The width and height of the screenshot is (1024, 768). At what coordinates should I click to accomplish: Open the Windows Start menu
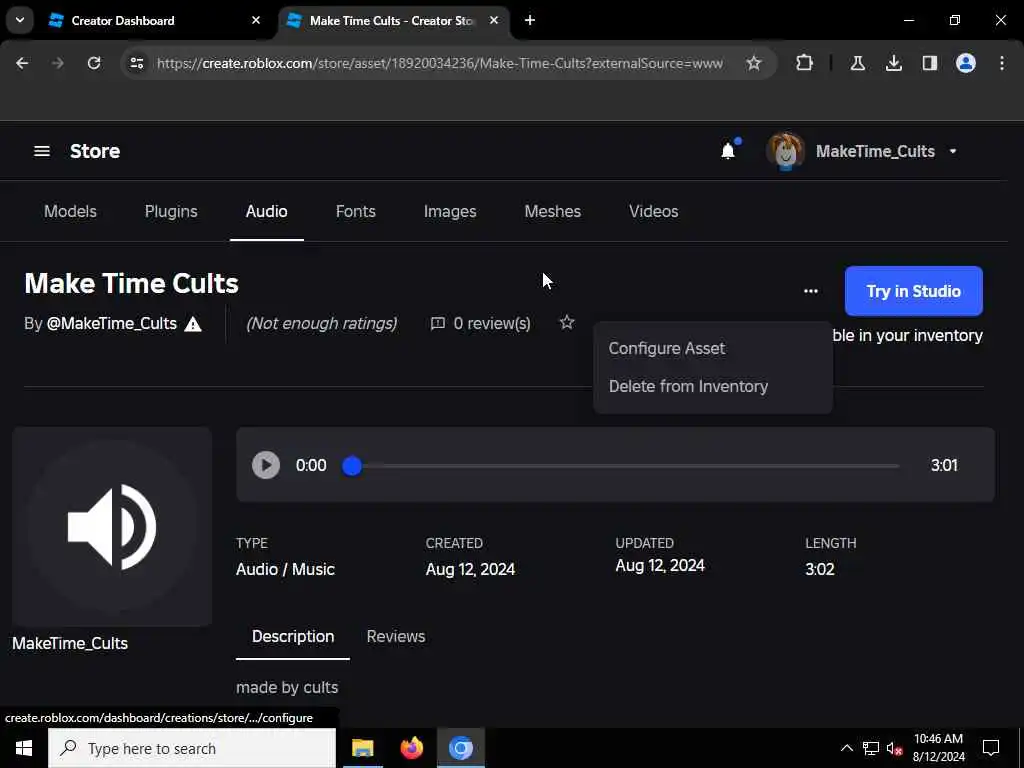[24, 748]
